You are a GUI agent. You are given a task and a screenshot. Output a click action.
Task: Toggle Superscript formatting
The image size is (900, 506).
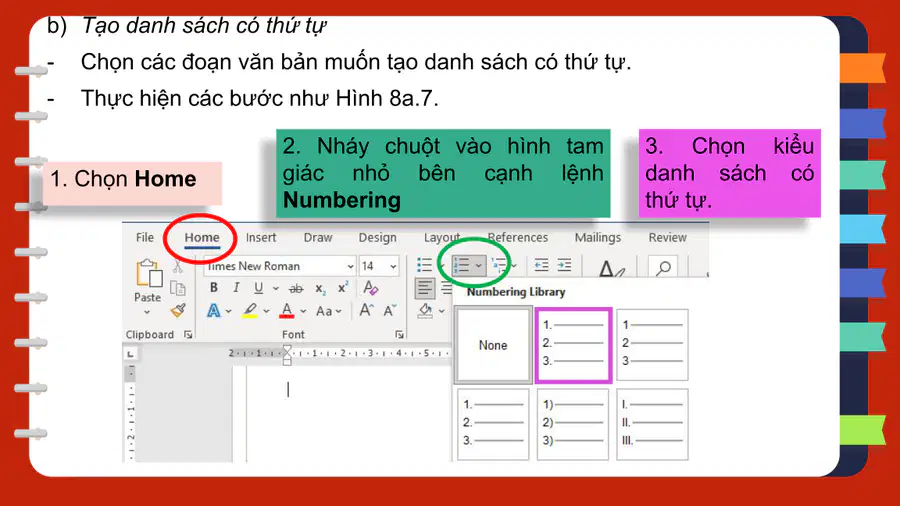point(343,287)
